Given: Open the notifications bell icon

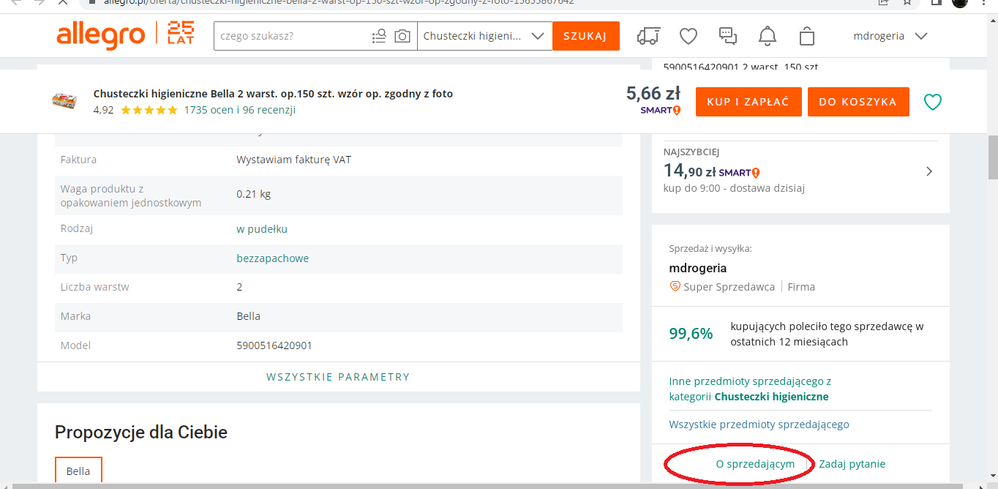Looking at the screenshot, I should (x=767, y=37).
